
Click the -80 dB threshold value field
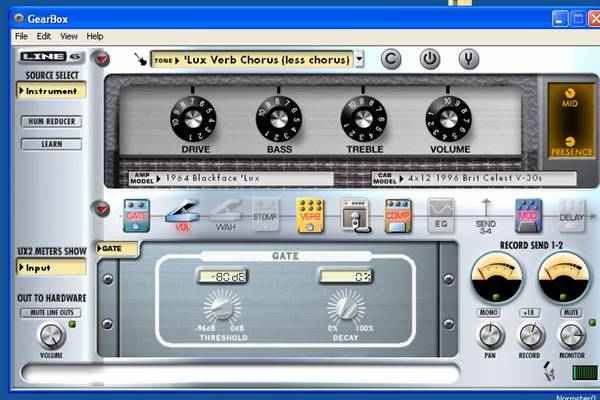(x=222, y=276)
